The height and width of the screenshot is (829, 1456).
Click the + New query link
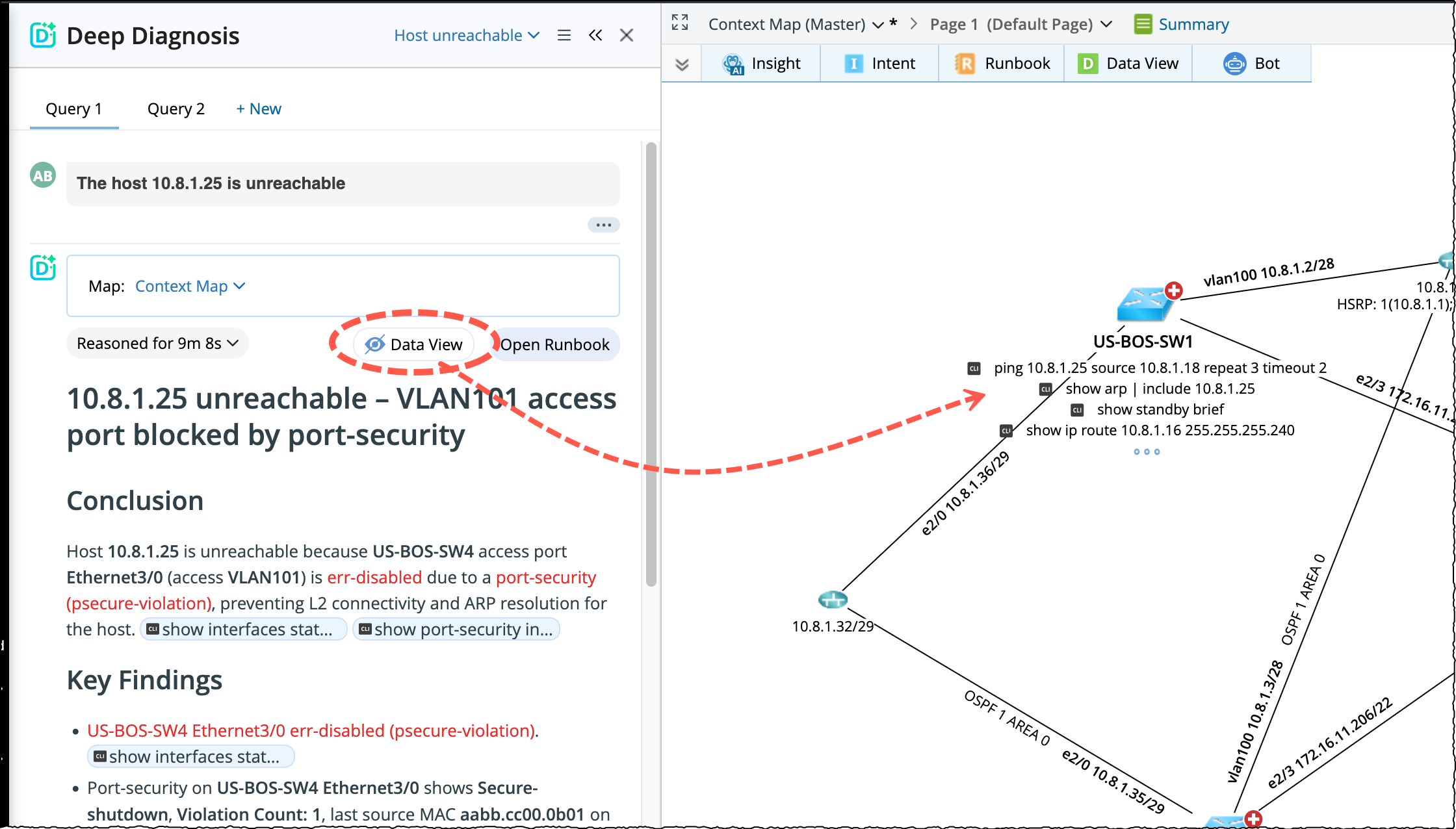[x=258, y=108]
